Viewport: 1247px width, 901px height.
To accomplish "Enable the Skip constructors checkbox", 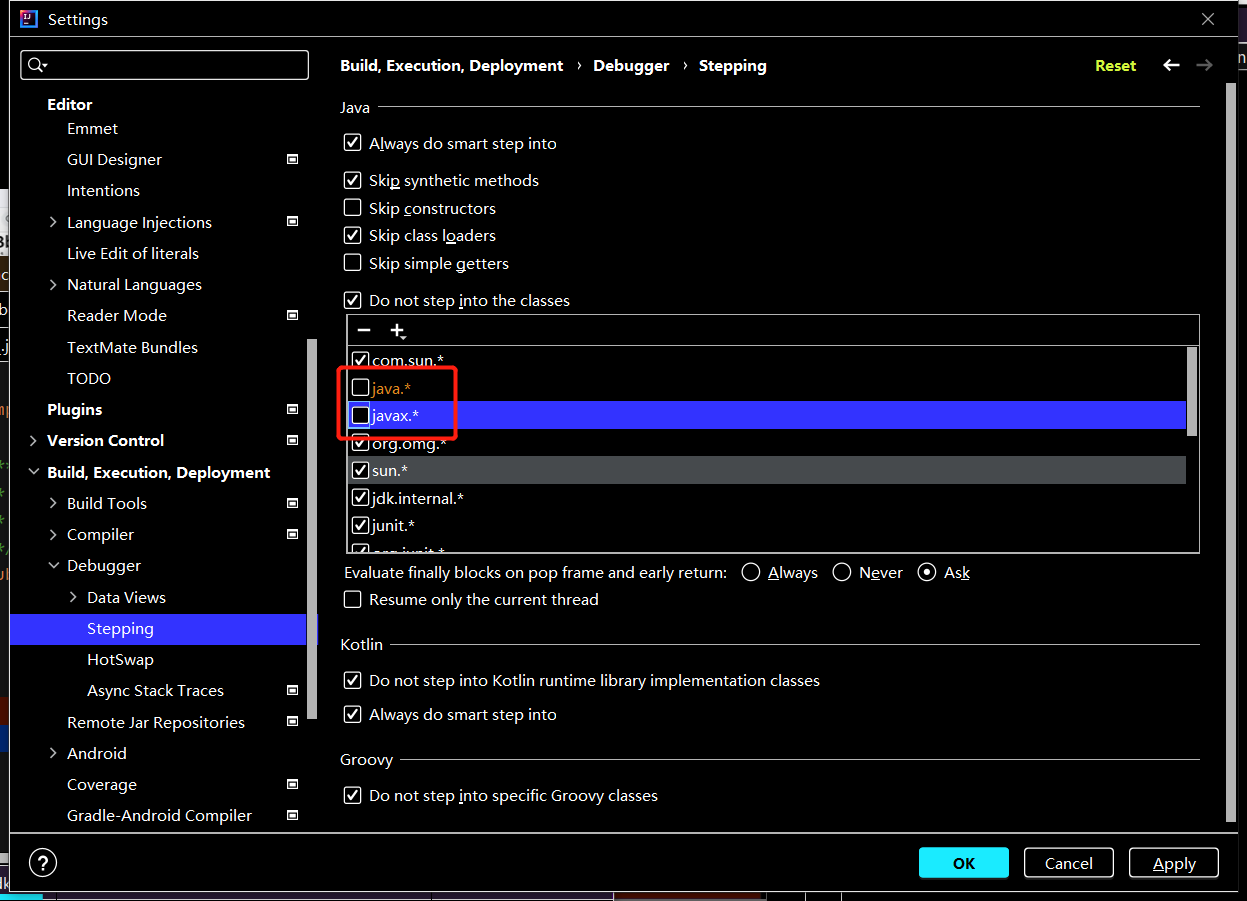I will tap(352, 208).
